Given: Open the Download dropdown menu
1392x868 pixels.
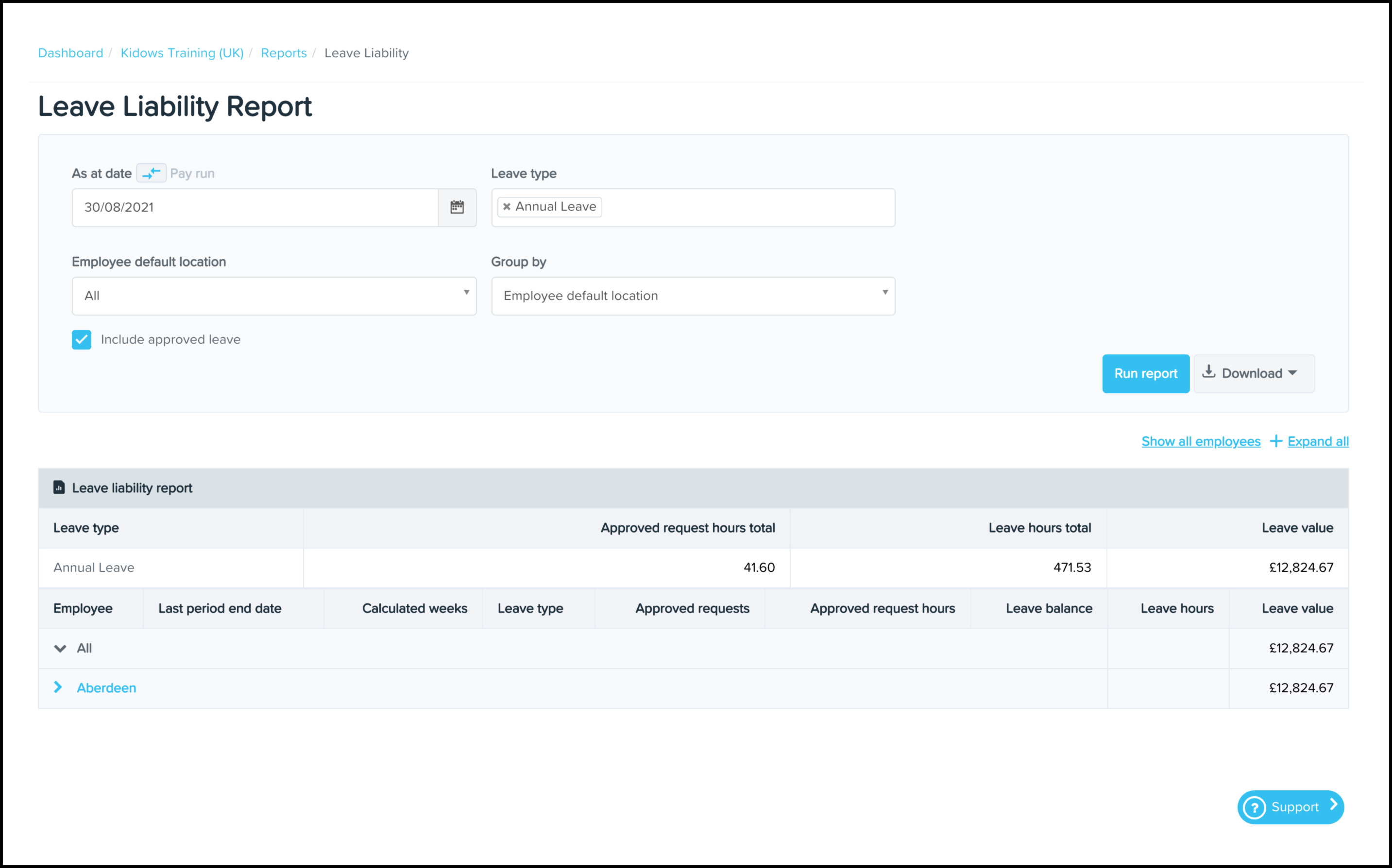Looking at the screenshot, I should pos(1254,374).
